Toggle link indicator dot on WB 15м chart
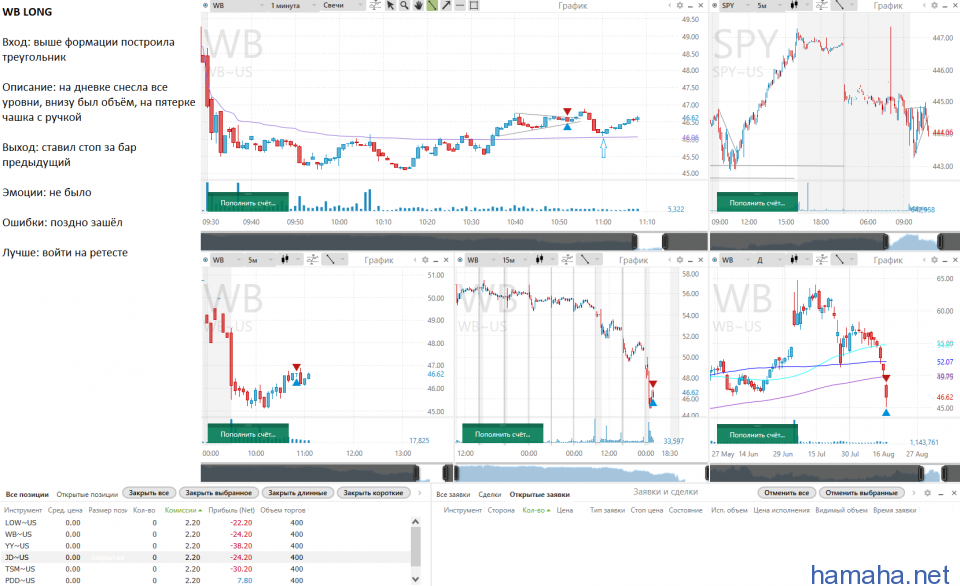The image size is (960, 586). pos(460,260)
